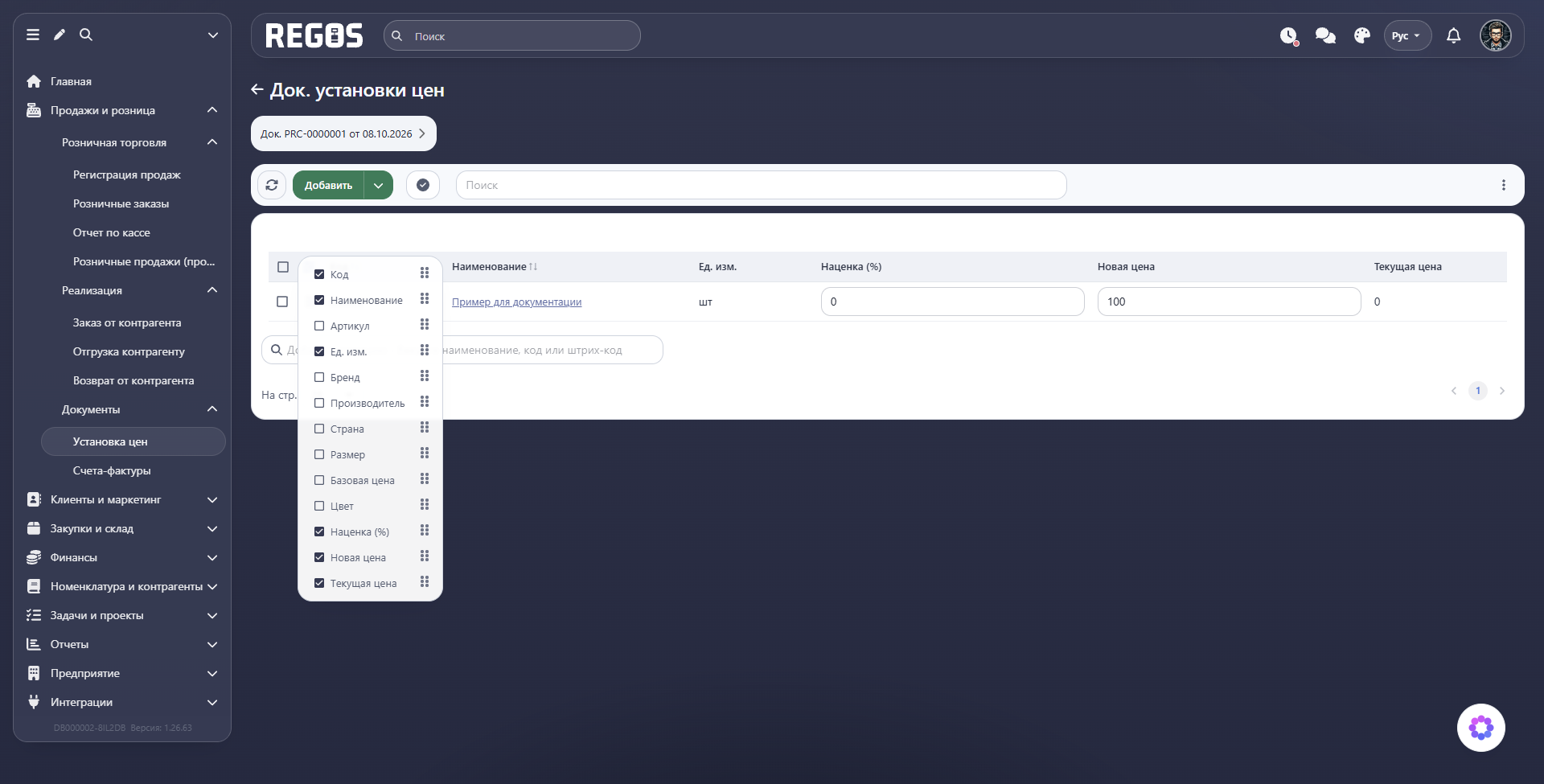Sort by the Наименование column header
This screenshot has width=1544, height=784.
coord(495,266)
